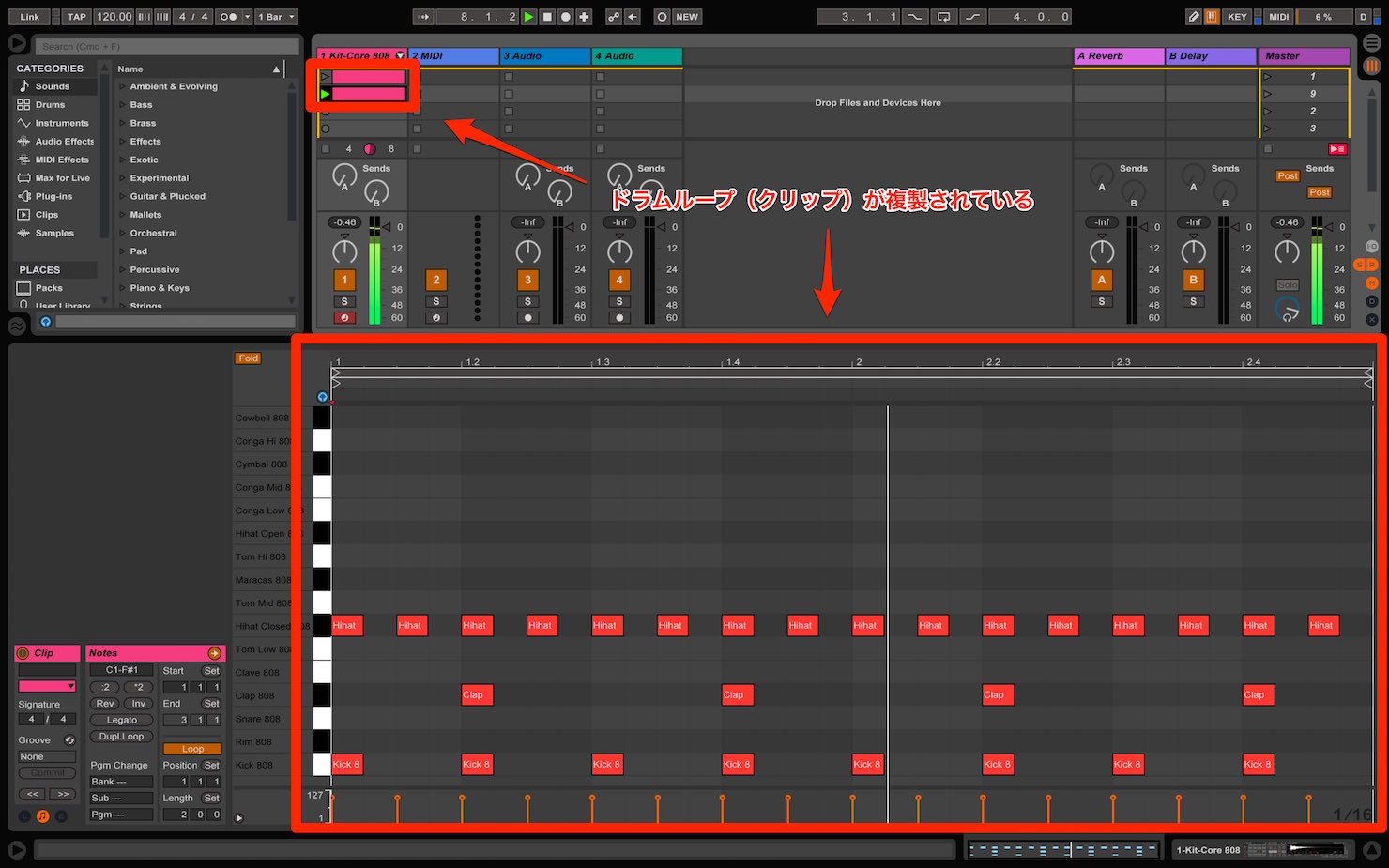The height and width of the screenshot is (868, 1389).
Task: Launch the second clip on Kit-Core 808 track
Action: click(325, 94)
